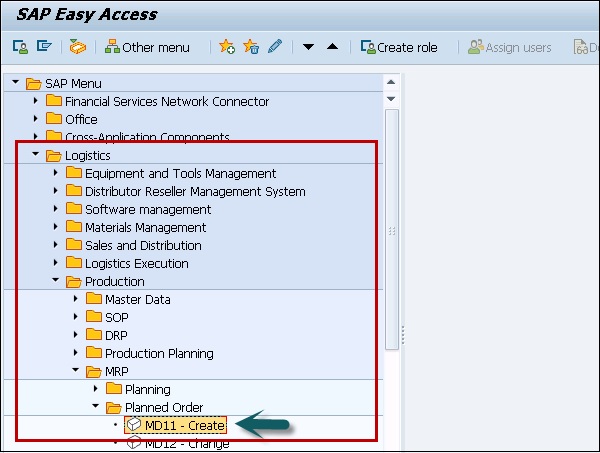Click the User menu icon

20,47
